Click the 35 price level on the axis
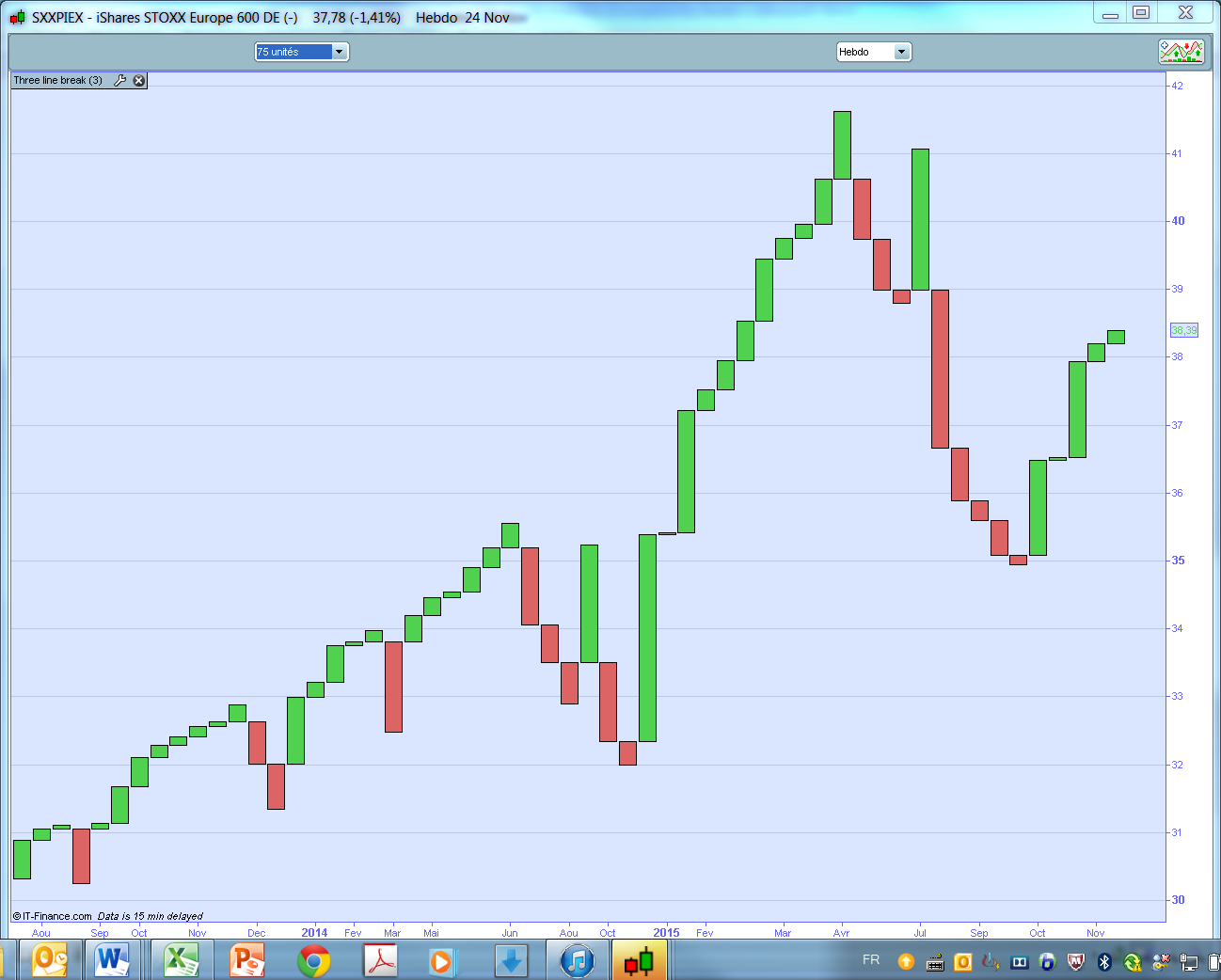The width and height of the screenshot is (1221, 980). tap(1178, 561)
